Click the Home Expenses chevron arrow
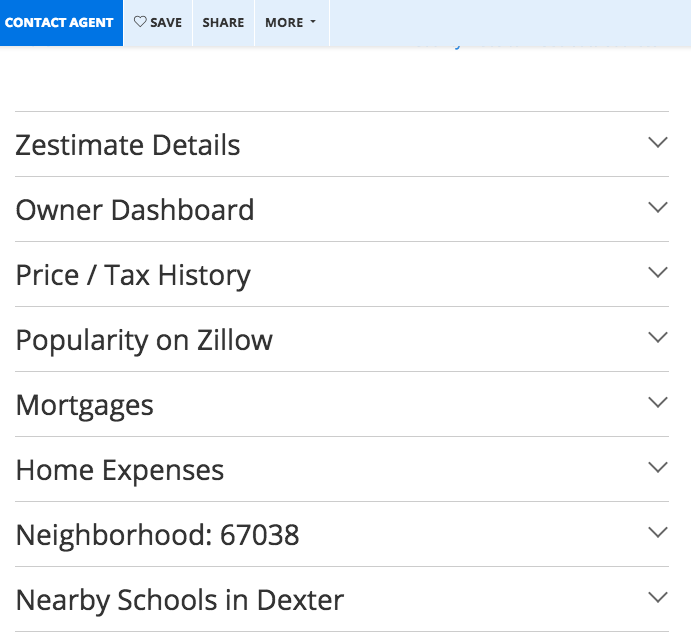 pos(657,468)
